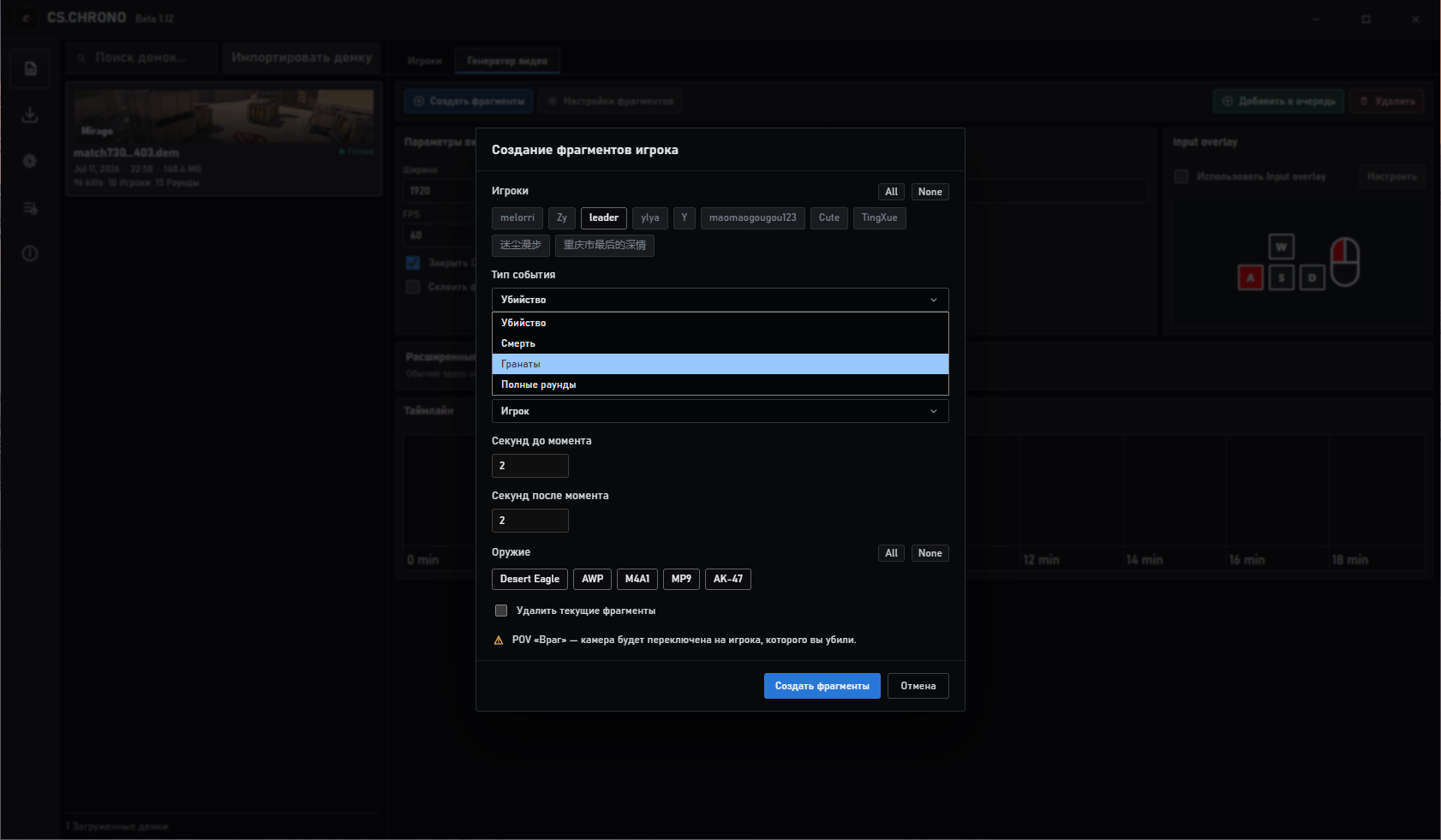
Task: Focus the Поиск демок search field
Action: [142, 57]
